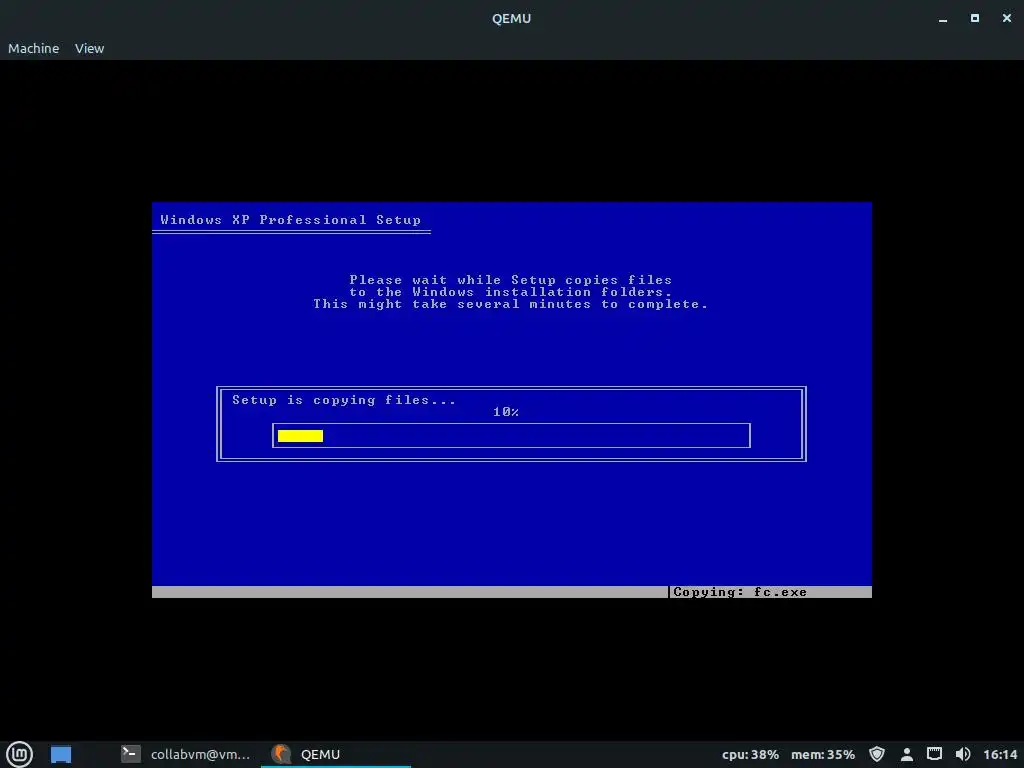Open the network connection tray icon
The height and width of the screenshot is (768, 1024).
(935, 754)
